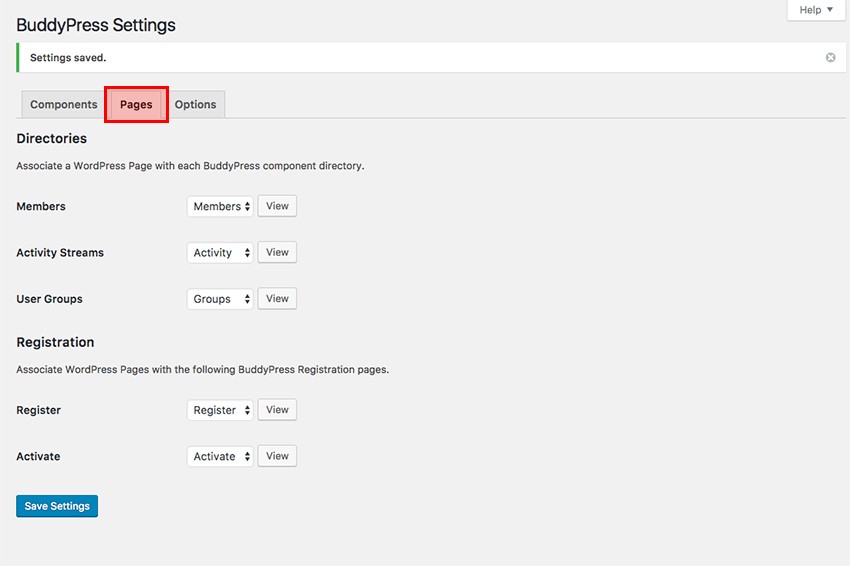The width and height of the screenshot is (850, 566).
Task: Dismiss the Settings saved notice
Action: pyautogui.click(x=830, y=57)
